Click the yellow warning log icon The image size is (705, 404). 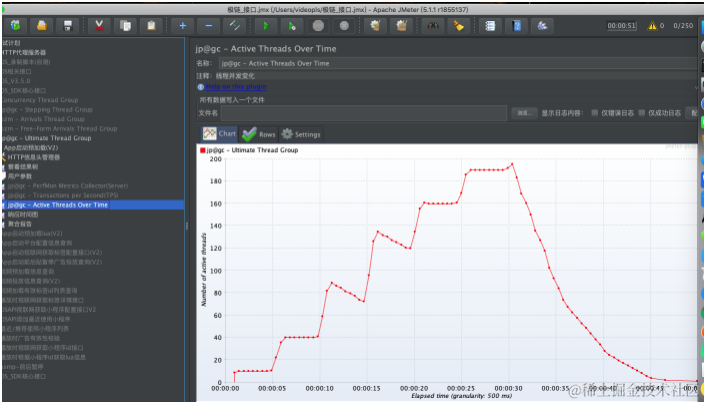pos(652,26)
